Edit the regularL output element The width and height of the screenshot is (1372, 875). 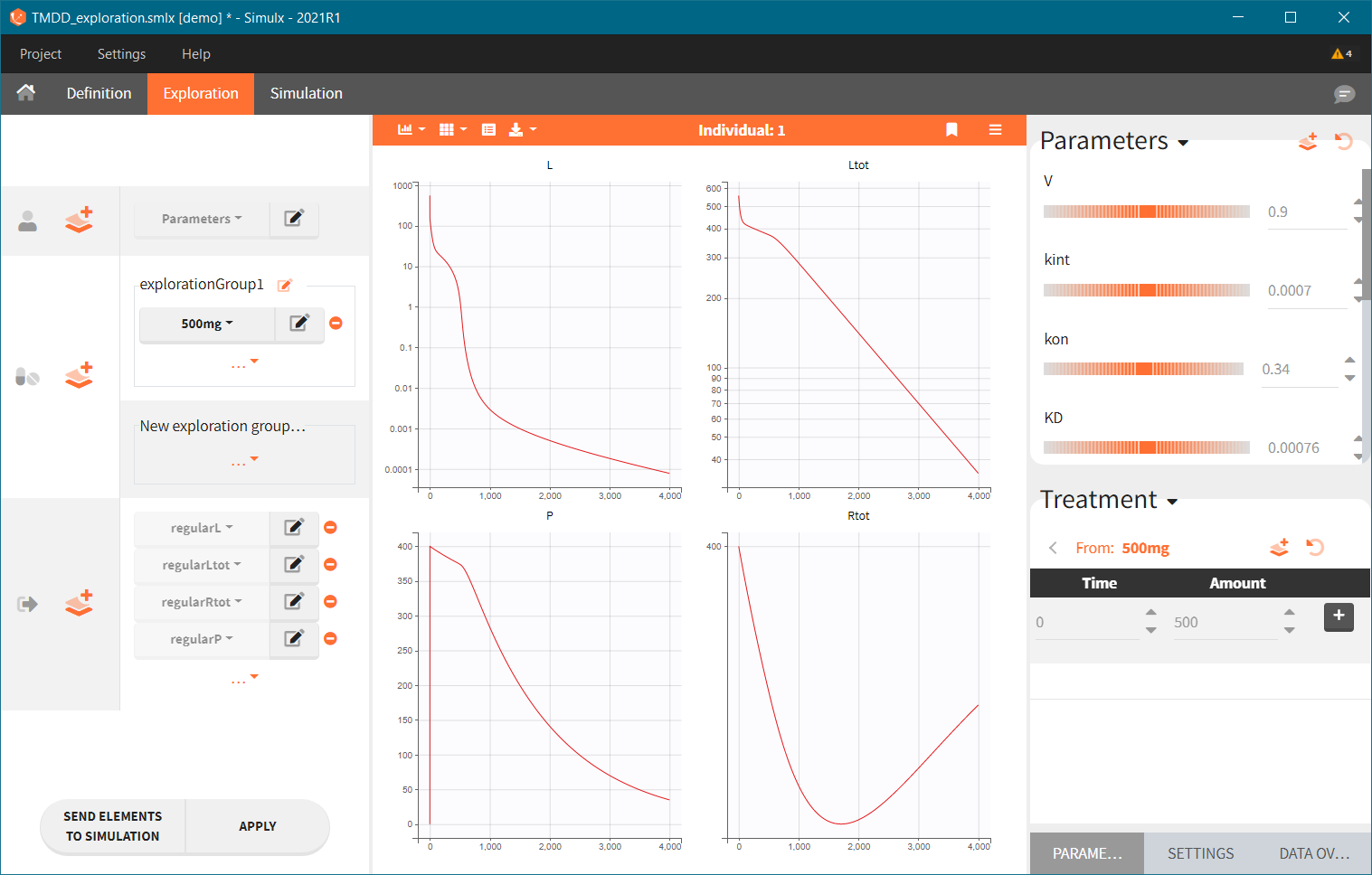click(294, 528)
